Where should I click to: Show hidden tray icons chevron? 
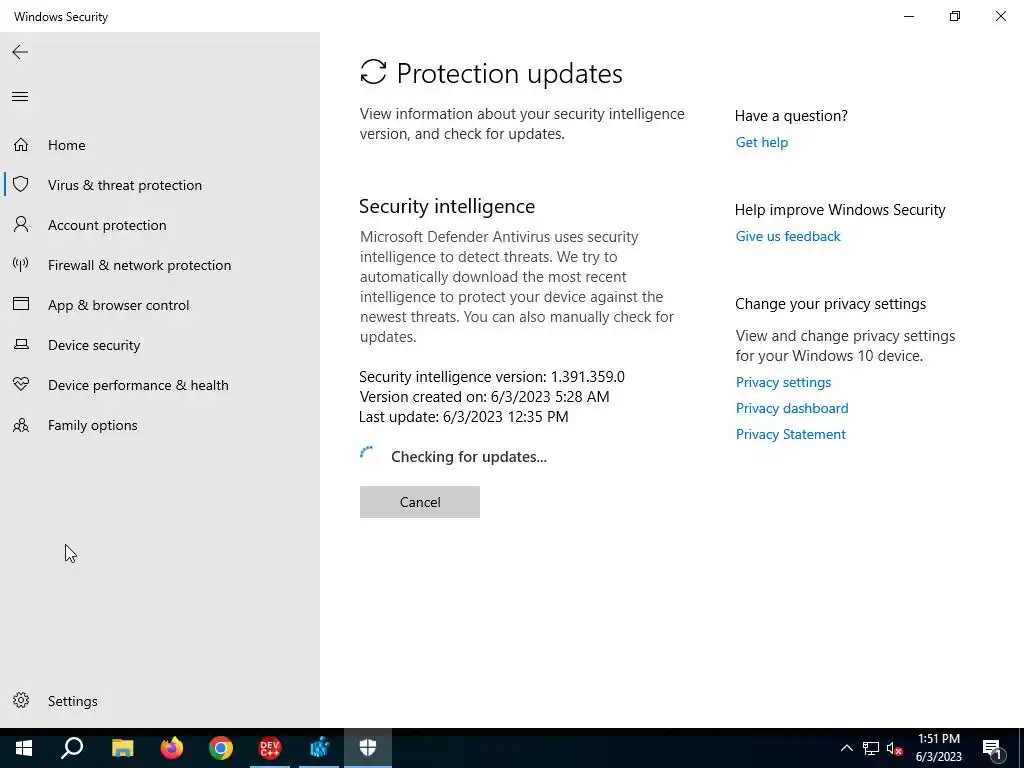pos(846,748)
